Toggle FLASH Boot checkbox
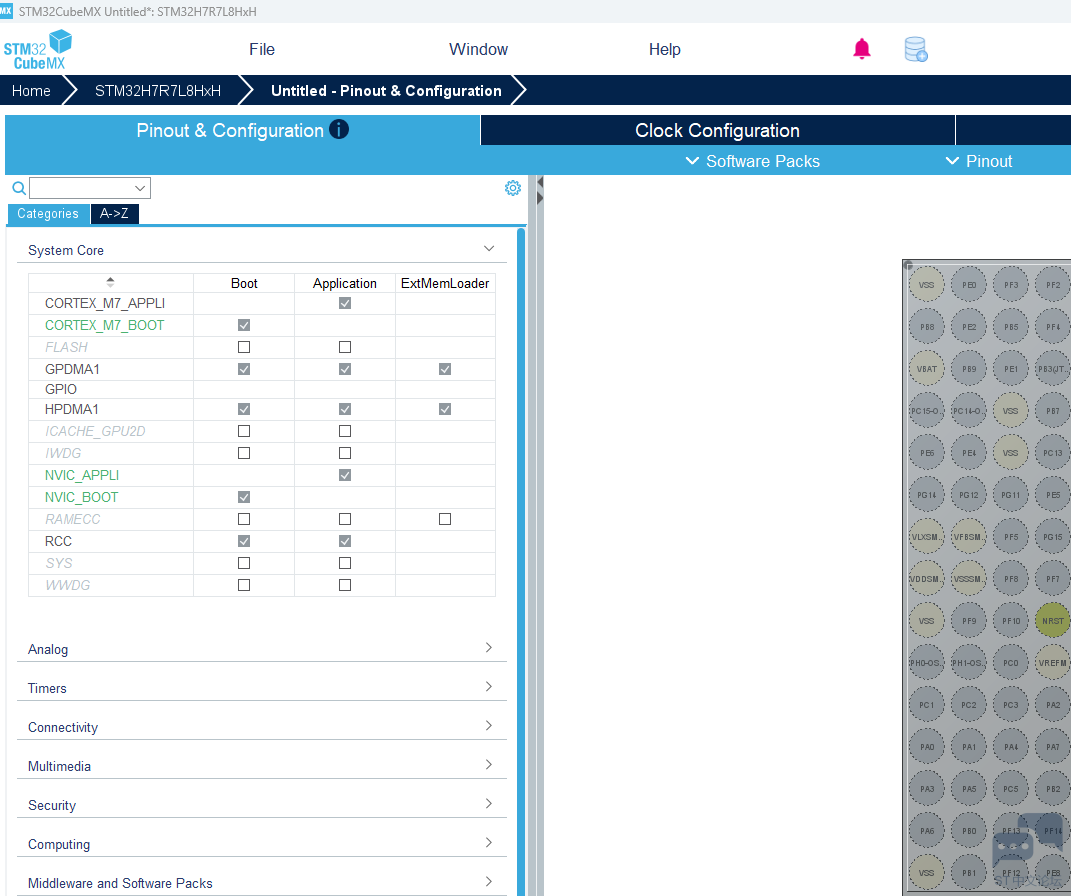This screenshot has height=896, width=1071. pos(244,347)
